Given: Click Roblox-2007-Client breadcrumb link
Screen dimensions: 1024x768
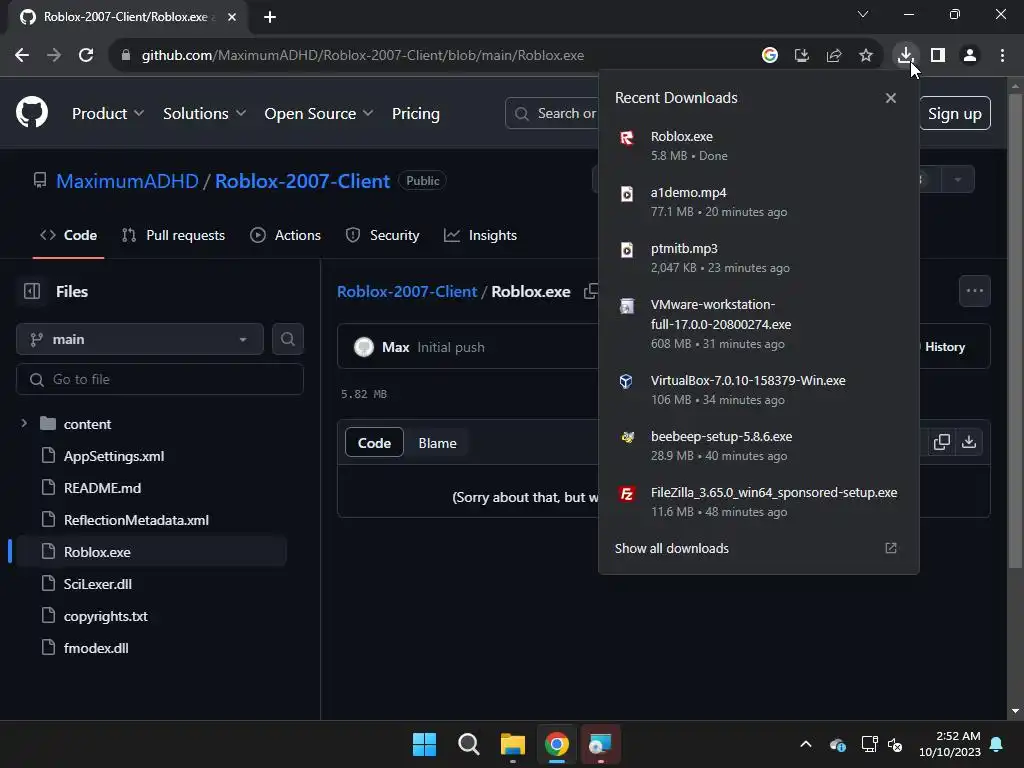Looking at the screenshot, I should 407,291.
